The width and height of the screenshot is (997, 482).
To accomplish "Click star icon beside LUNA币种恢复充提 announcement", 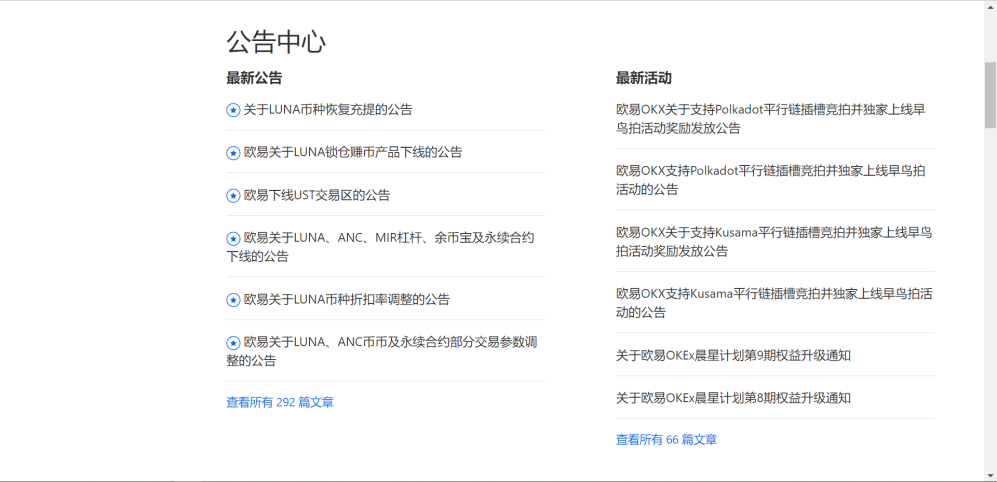I will coord(233,110).
